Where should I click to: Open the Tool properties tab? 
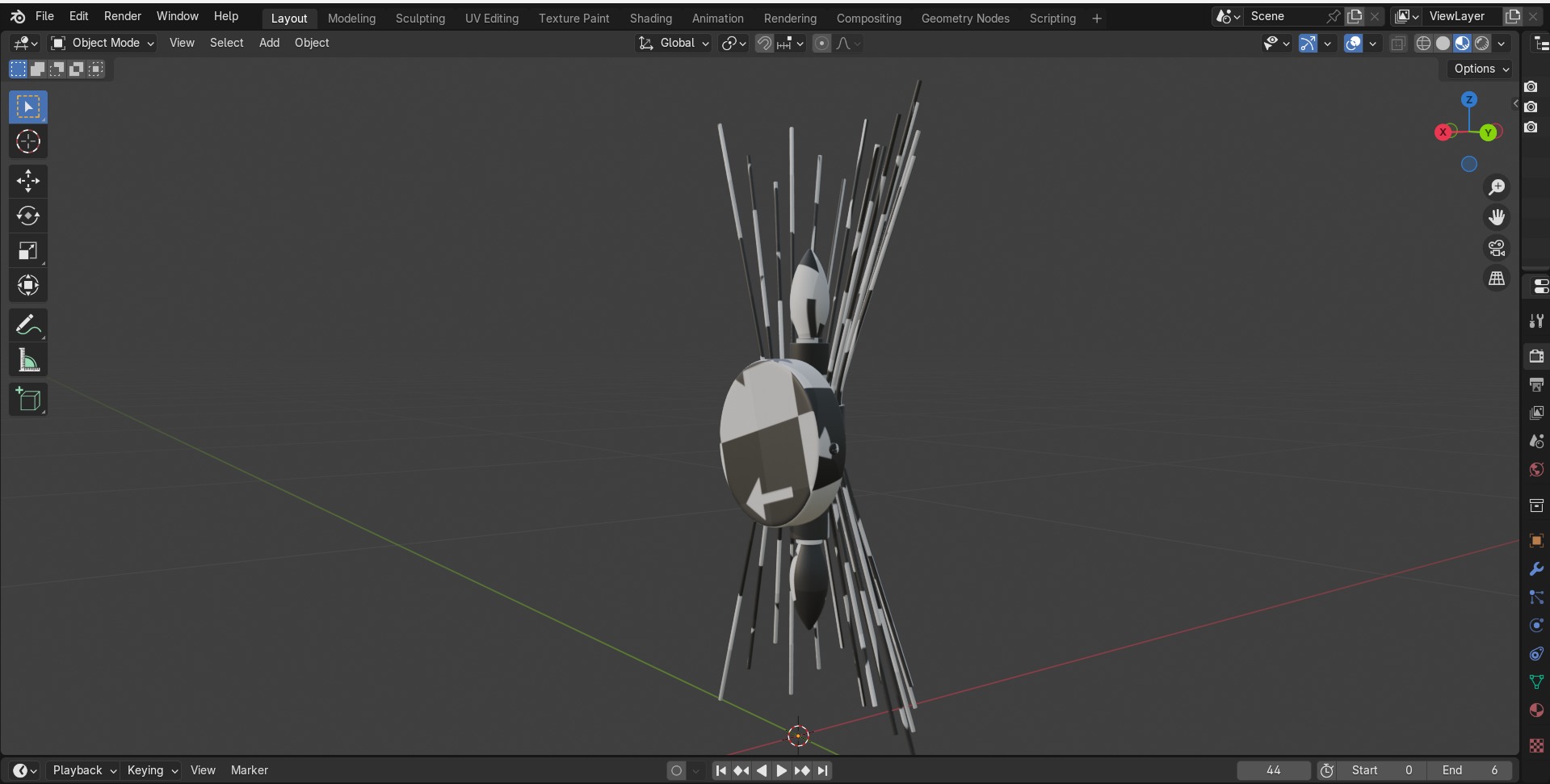(1536, 321)
